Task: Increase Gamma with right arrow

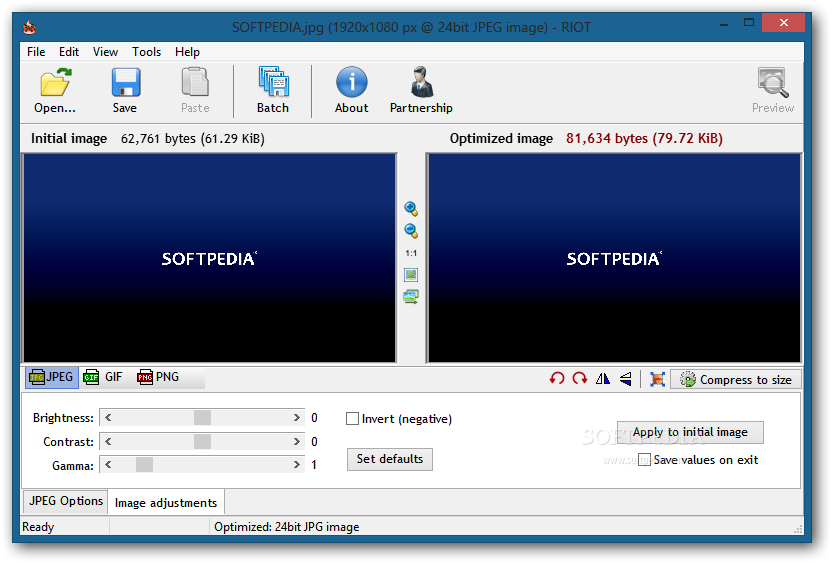Action: [x=297, y=465]
